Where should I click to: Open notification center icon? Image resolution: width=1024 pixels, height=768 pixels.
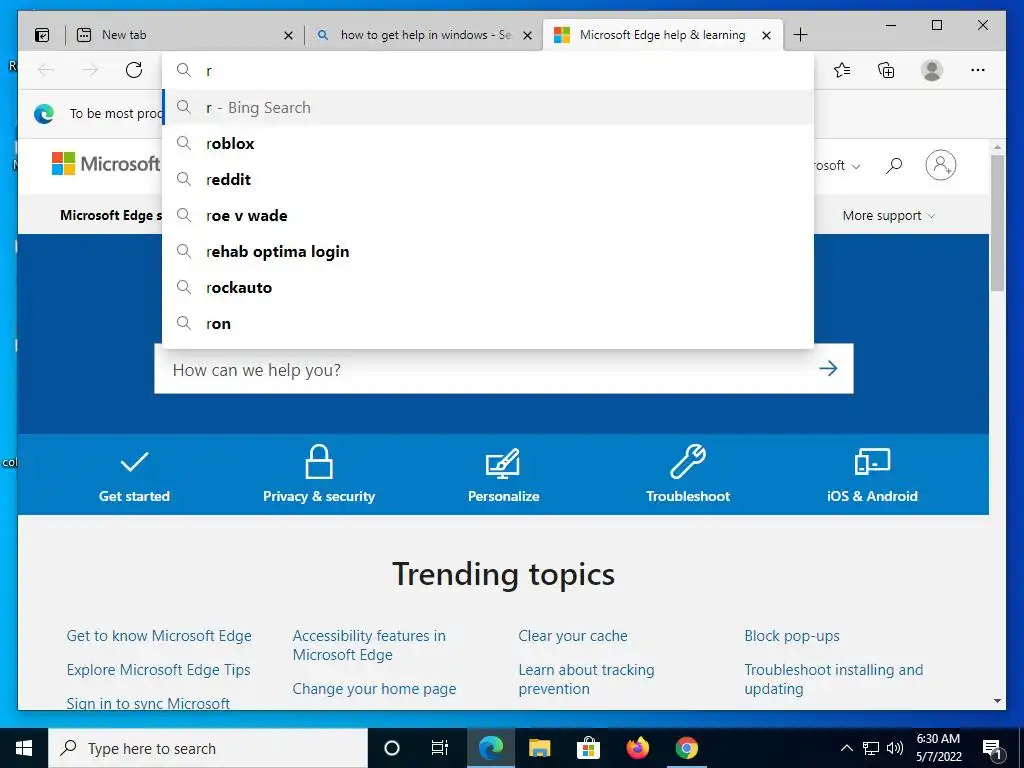pyautogui.click(x=992, y=748)
